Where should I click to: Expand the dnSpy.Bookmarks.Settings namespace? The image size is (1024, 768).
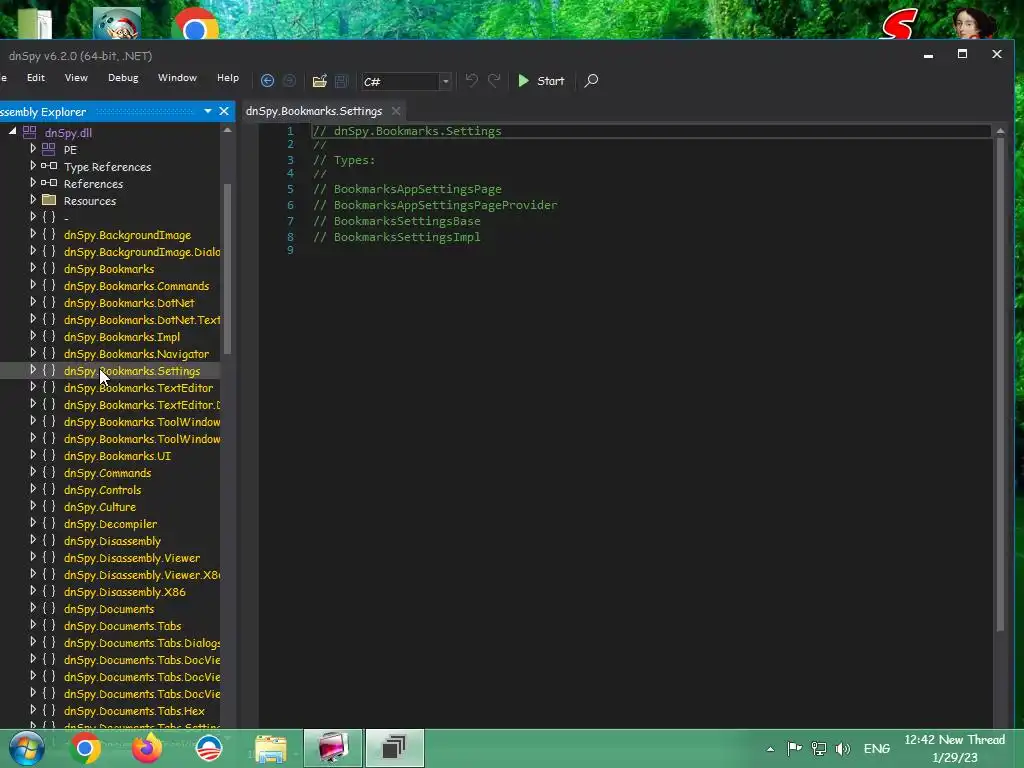pyautogui.click(x=33, y=370)
